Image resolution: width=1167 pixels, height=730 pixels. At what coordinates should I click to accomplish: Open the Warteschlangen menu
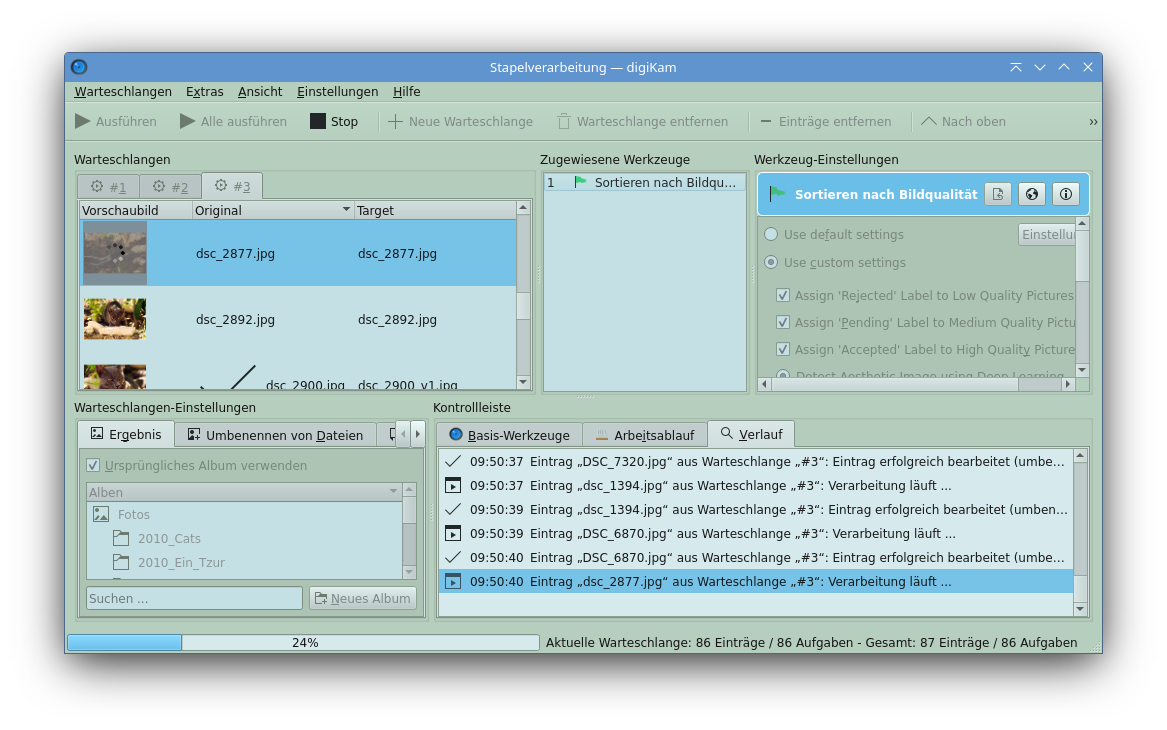point(123,92)
